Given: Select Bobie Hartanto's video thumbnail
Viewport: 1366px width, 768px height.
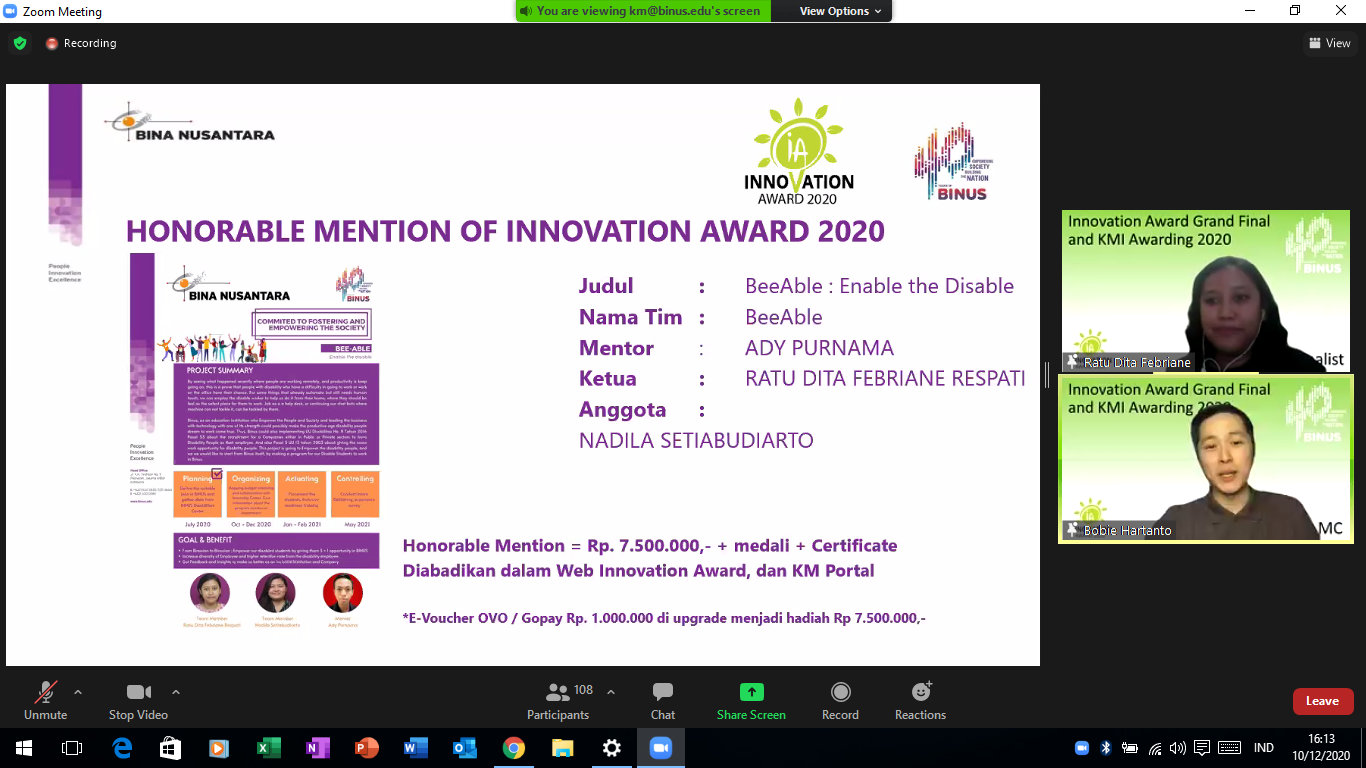Looking at the screenshot, I should (1205, 459).
